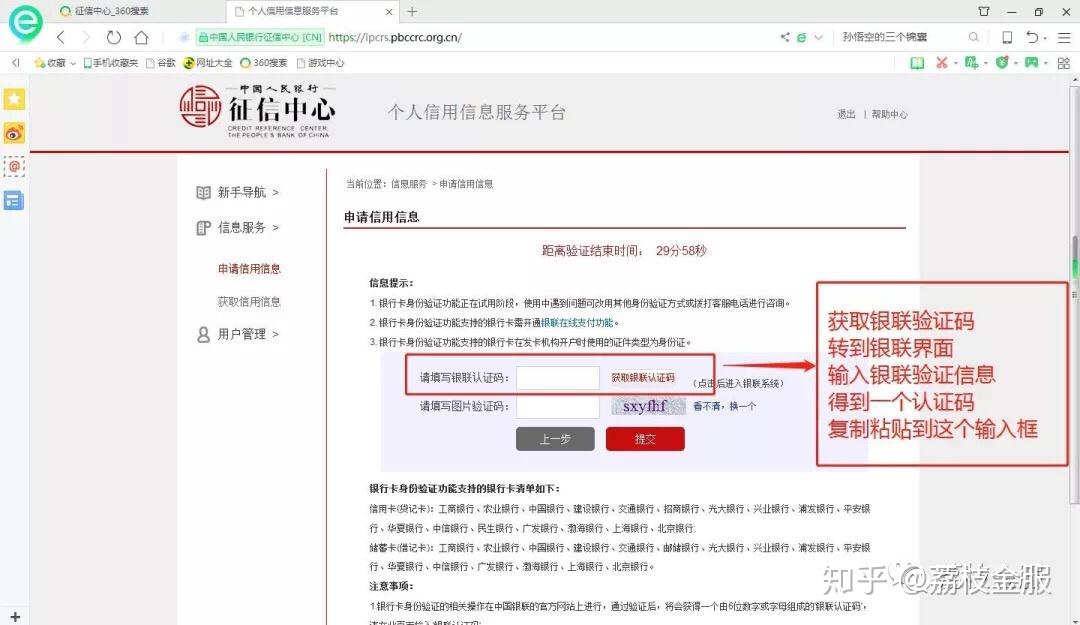Click the share icon in address bar
This screenshot has width=1080, height=625.
pos(785,37)
